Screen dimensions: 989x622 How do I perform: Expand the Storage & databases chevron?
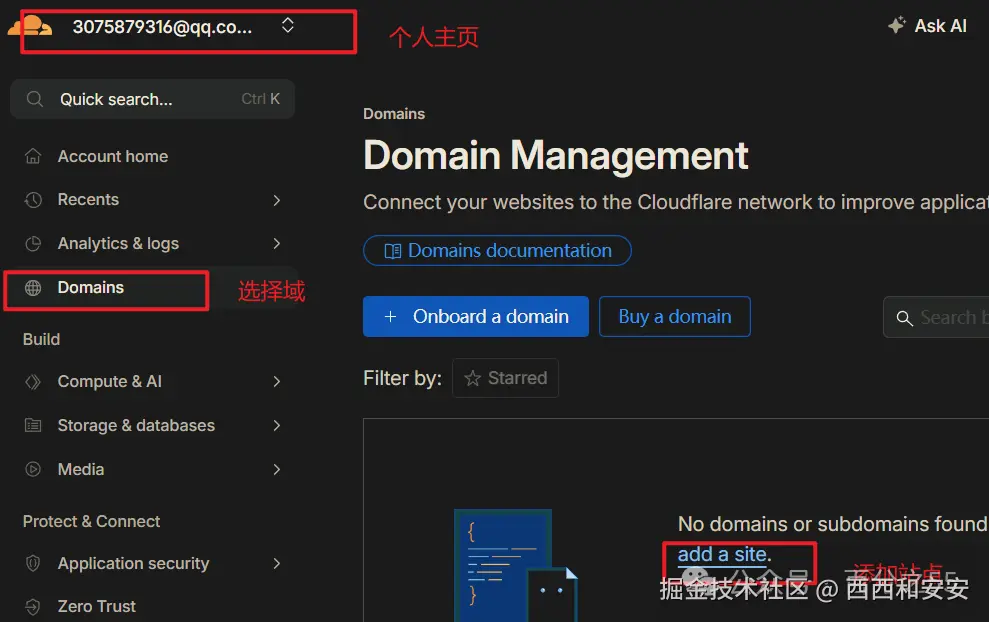[277, 425]
